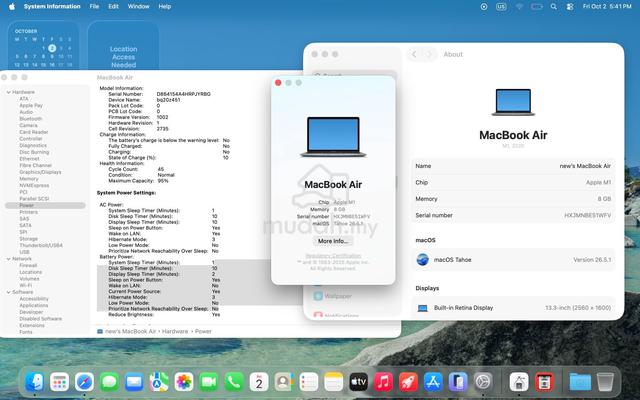This screenshot has height=400, width=640.
Task: Launch Safari from the Dock
Action: 84,382
